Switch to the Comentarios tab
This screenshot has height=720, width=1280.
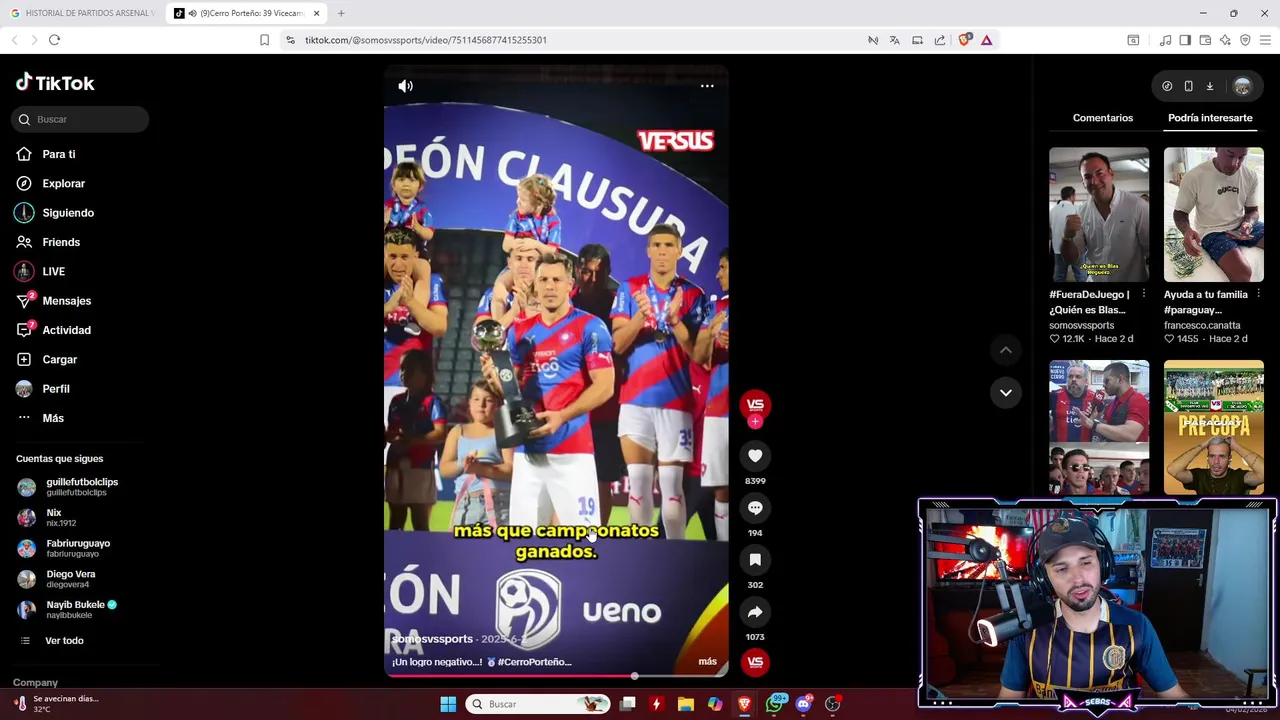click(x=1103, y=118)
